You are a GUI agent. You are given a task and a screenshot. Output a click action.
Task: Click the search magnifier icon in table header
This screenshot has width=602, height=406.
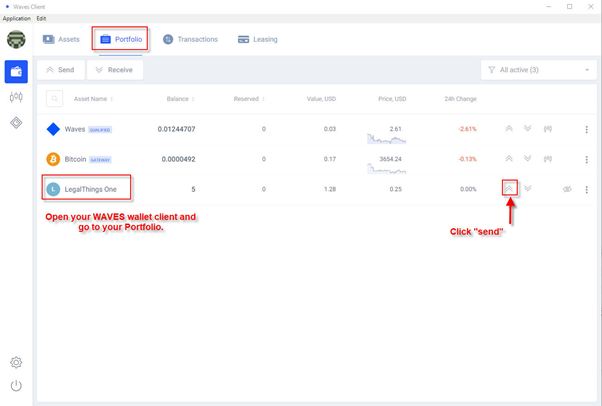(55, 99)
